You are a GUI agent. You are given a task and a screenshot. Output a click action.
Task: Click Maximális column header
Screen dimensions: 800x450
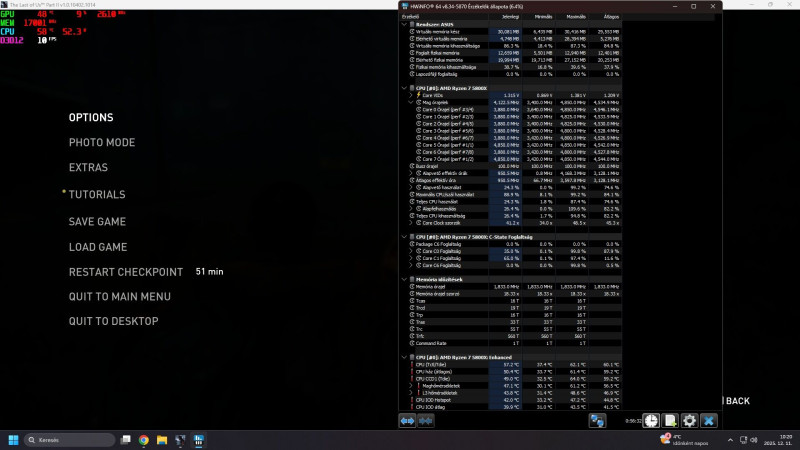pyautogui.click(x=571, y=16)
